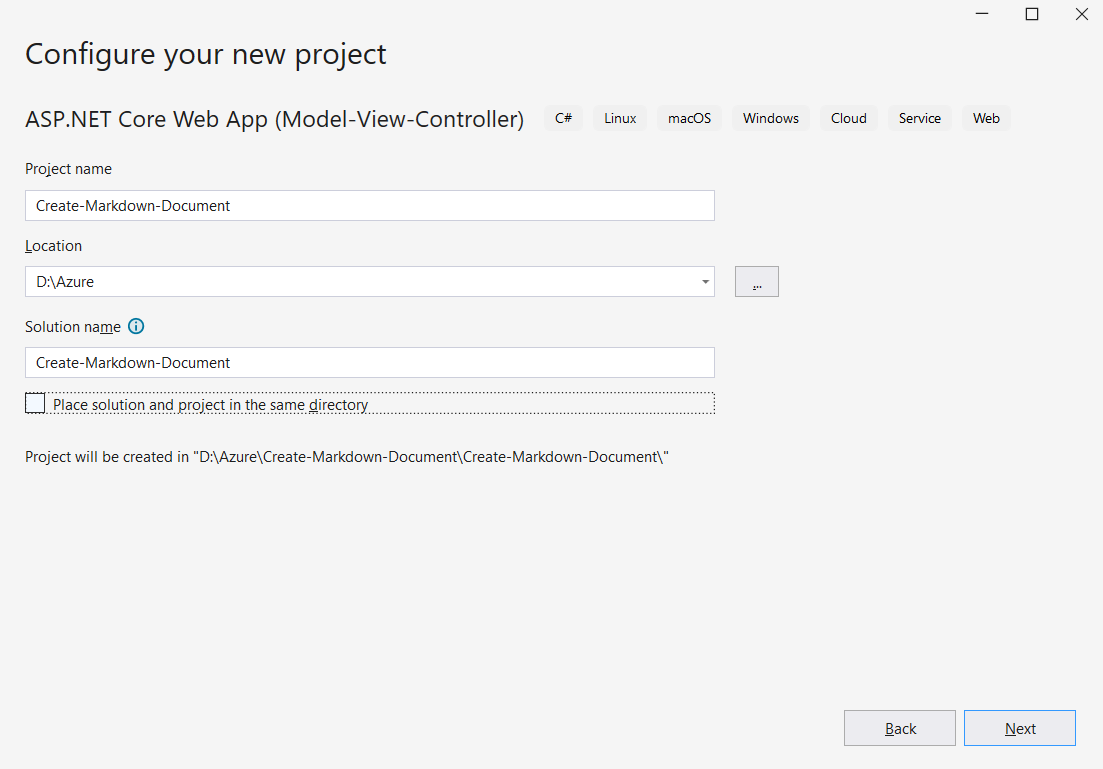Click the Linux tag

[620, 118]
